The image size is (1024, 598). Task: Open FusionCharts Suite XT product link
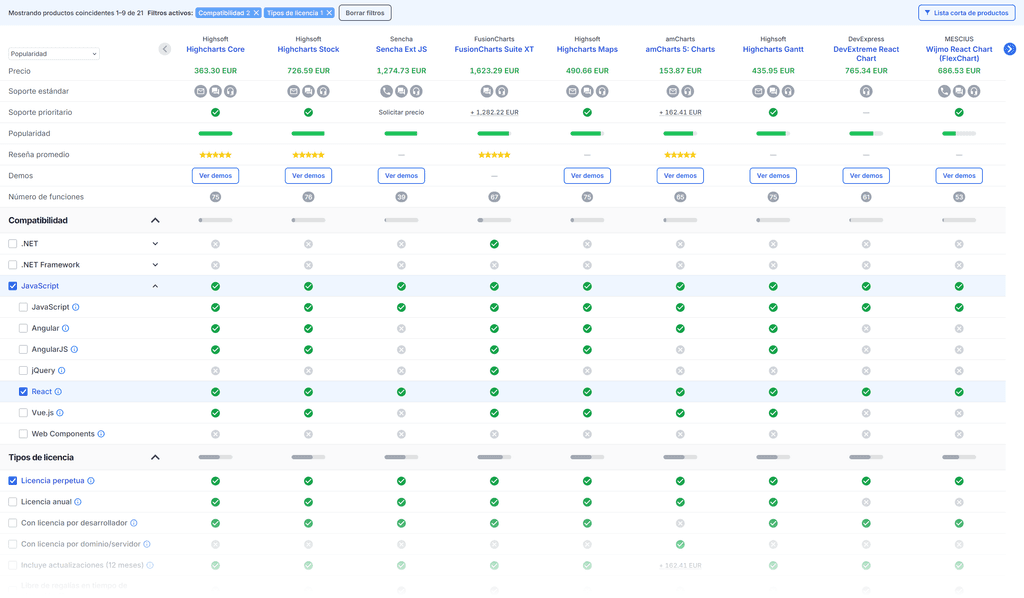494,49
